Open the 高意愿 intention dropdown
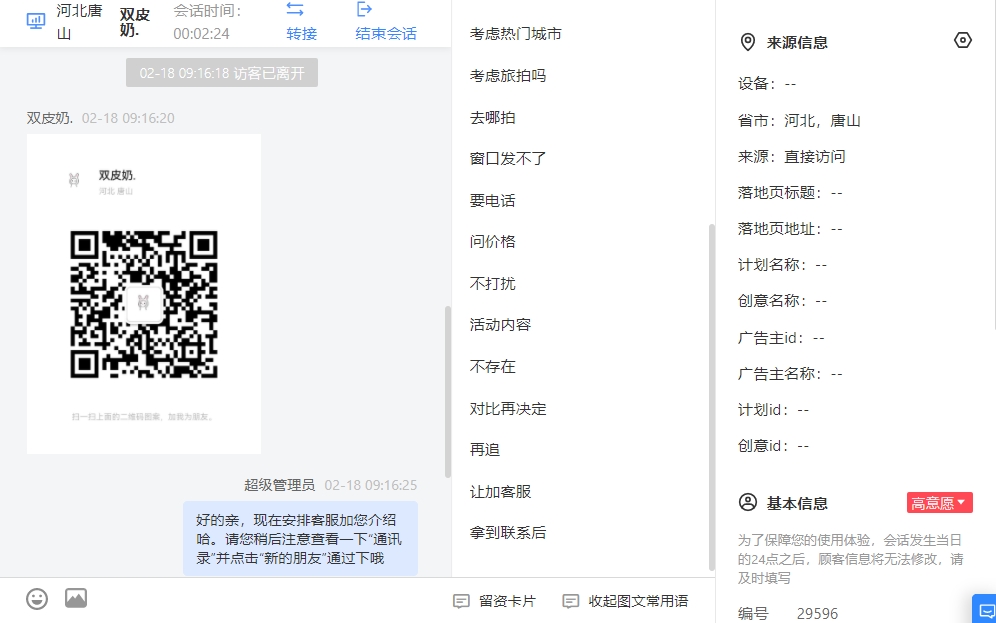Screen dimensions: 996x623 pyautogui.click(x=939, y=503)
